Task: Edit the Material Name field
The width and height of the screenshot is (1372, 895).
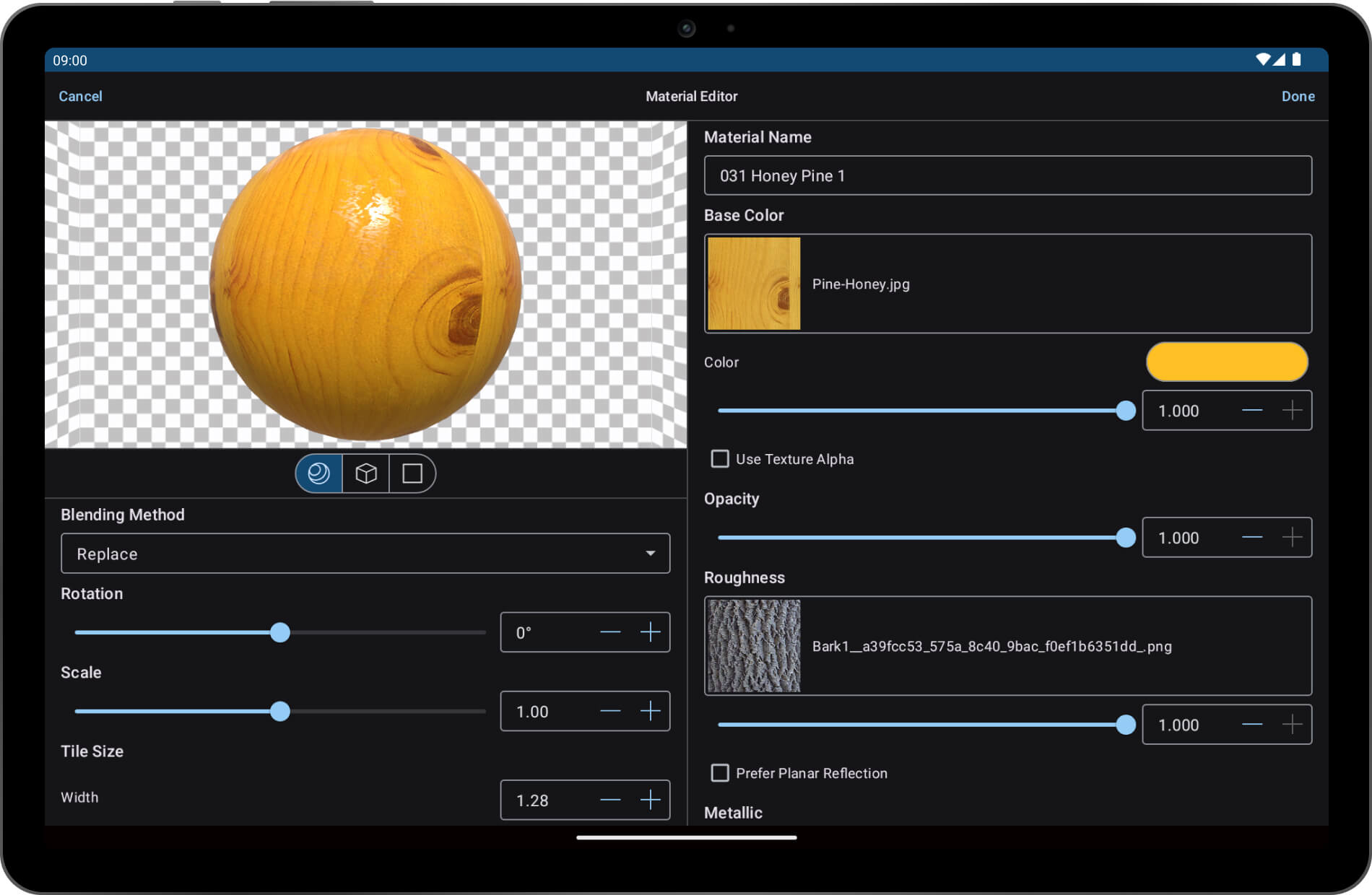Action: pyautogui.click(x=1008, y=175)
